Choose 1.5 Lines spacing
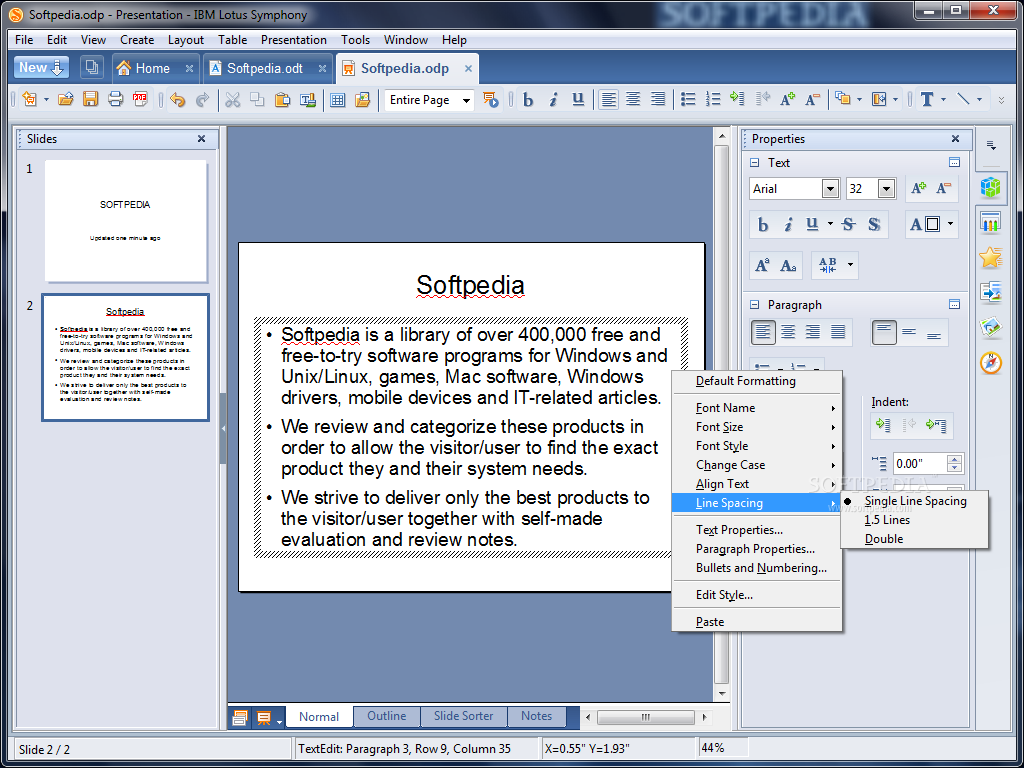The width and height of the screenshot is (1024, 768). coord(887,520)
